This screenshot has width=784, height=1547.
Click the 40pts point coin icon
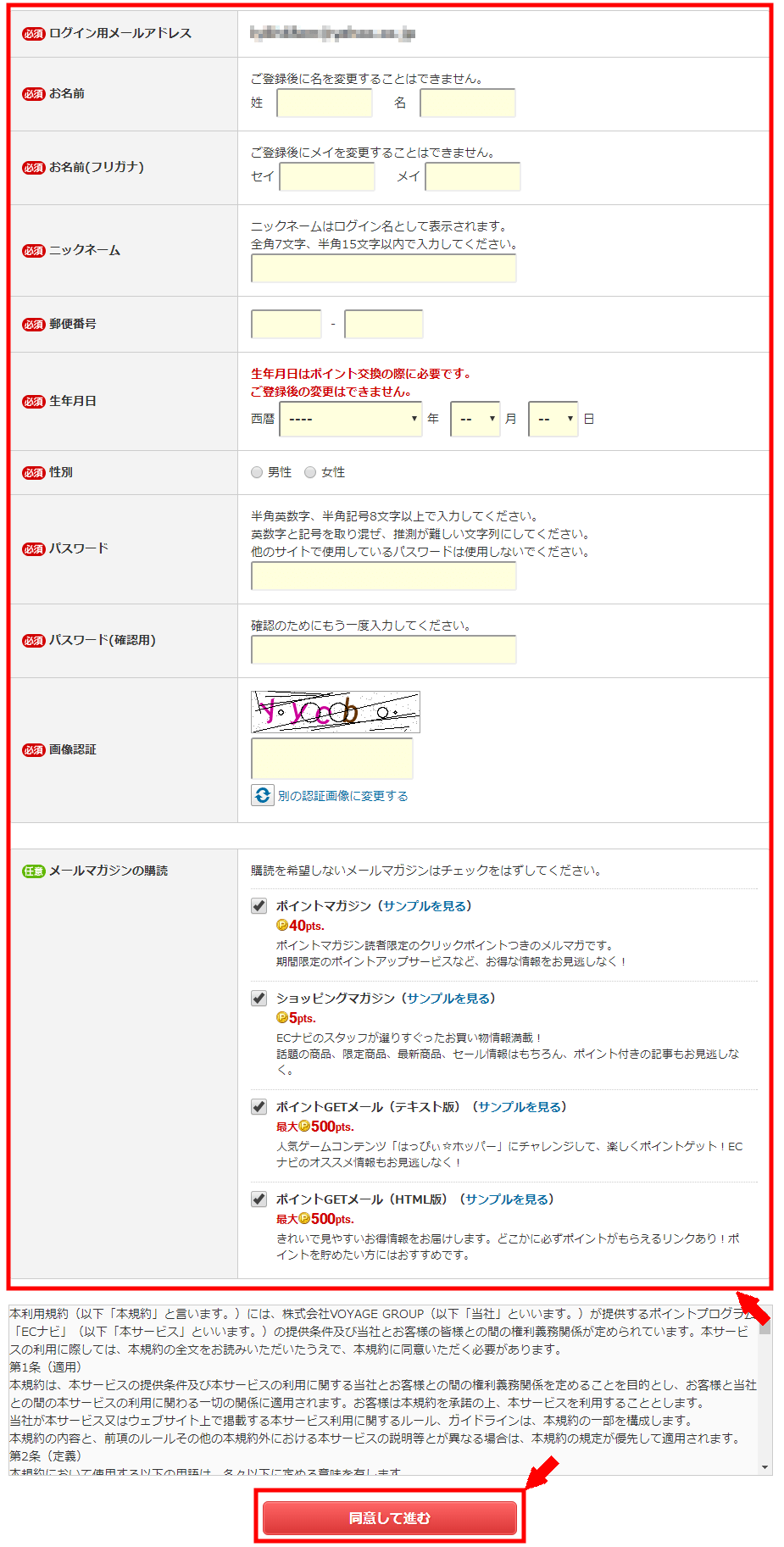click(282, 926)
